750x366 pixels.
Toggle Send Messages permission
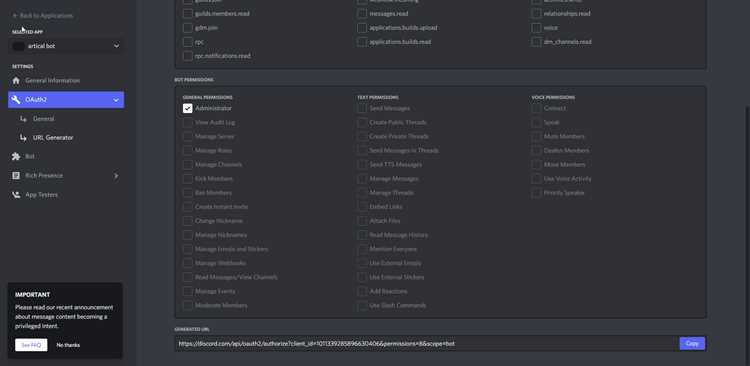pos(362,109)
